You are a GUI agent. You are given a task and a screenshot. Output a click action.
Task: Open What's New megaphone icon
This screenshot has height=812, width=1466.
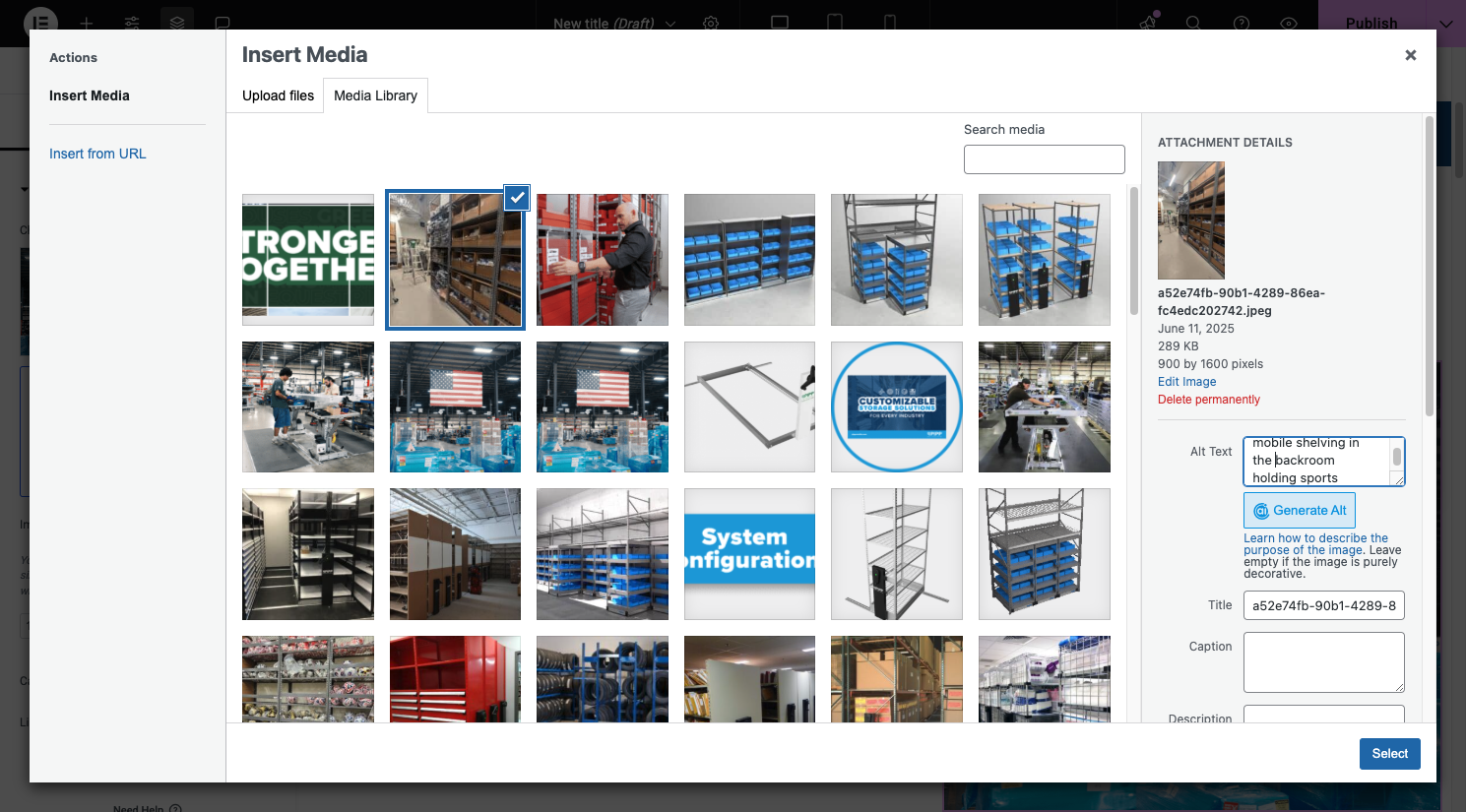[1148, 23]
